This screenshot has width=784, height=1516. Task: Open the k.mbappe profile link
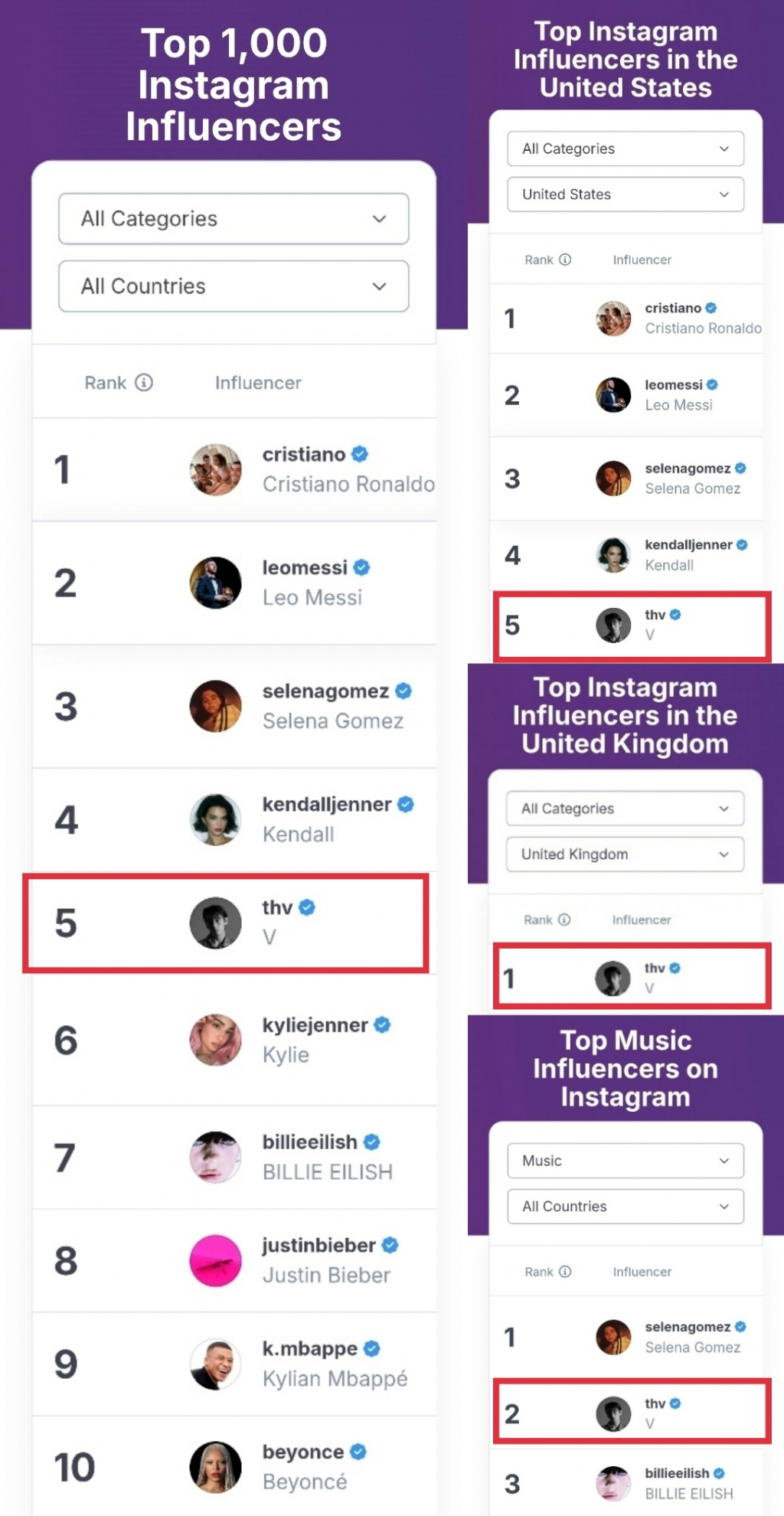pyautogui.click(x=309, y=1348)
